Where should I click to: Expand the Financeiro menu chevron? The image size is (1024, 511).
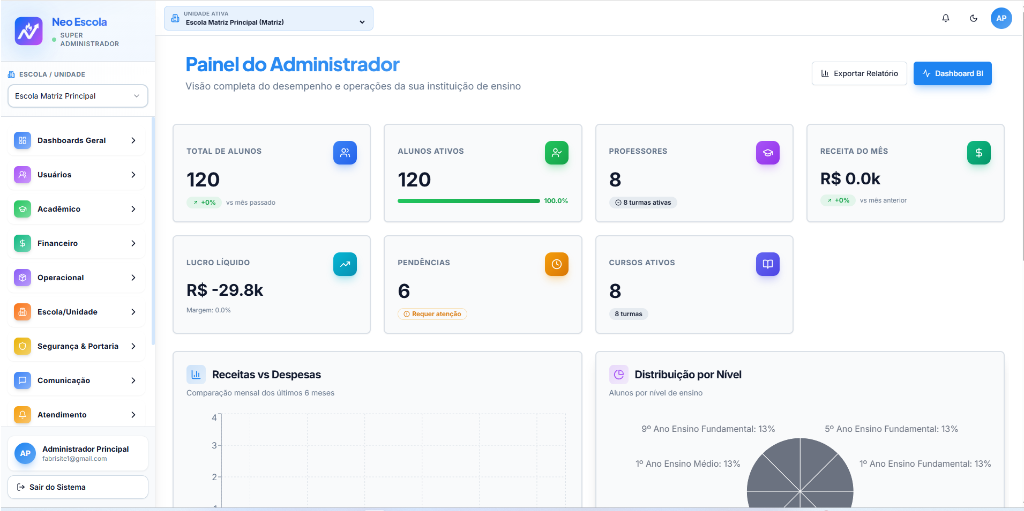(x=133, y=243)
